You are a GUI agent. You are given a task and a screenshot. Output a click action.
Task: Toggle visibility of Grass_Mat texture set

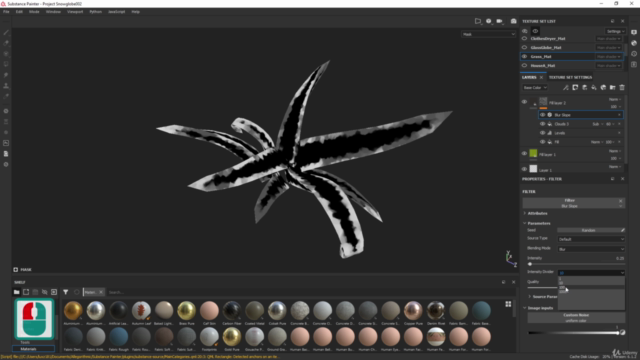524,56
